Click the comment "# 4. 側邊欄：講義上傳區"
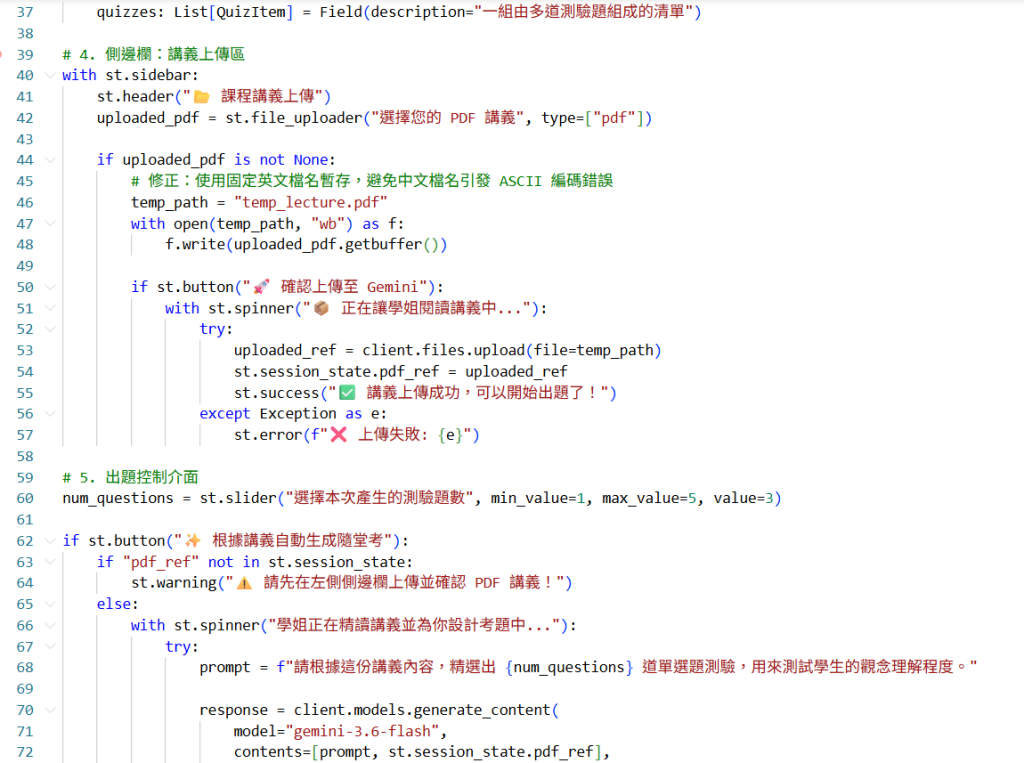Image resolution: width=1024 pixels, height=763 pixels. click(153, 54)
